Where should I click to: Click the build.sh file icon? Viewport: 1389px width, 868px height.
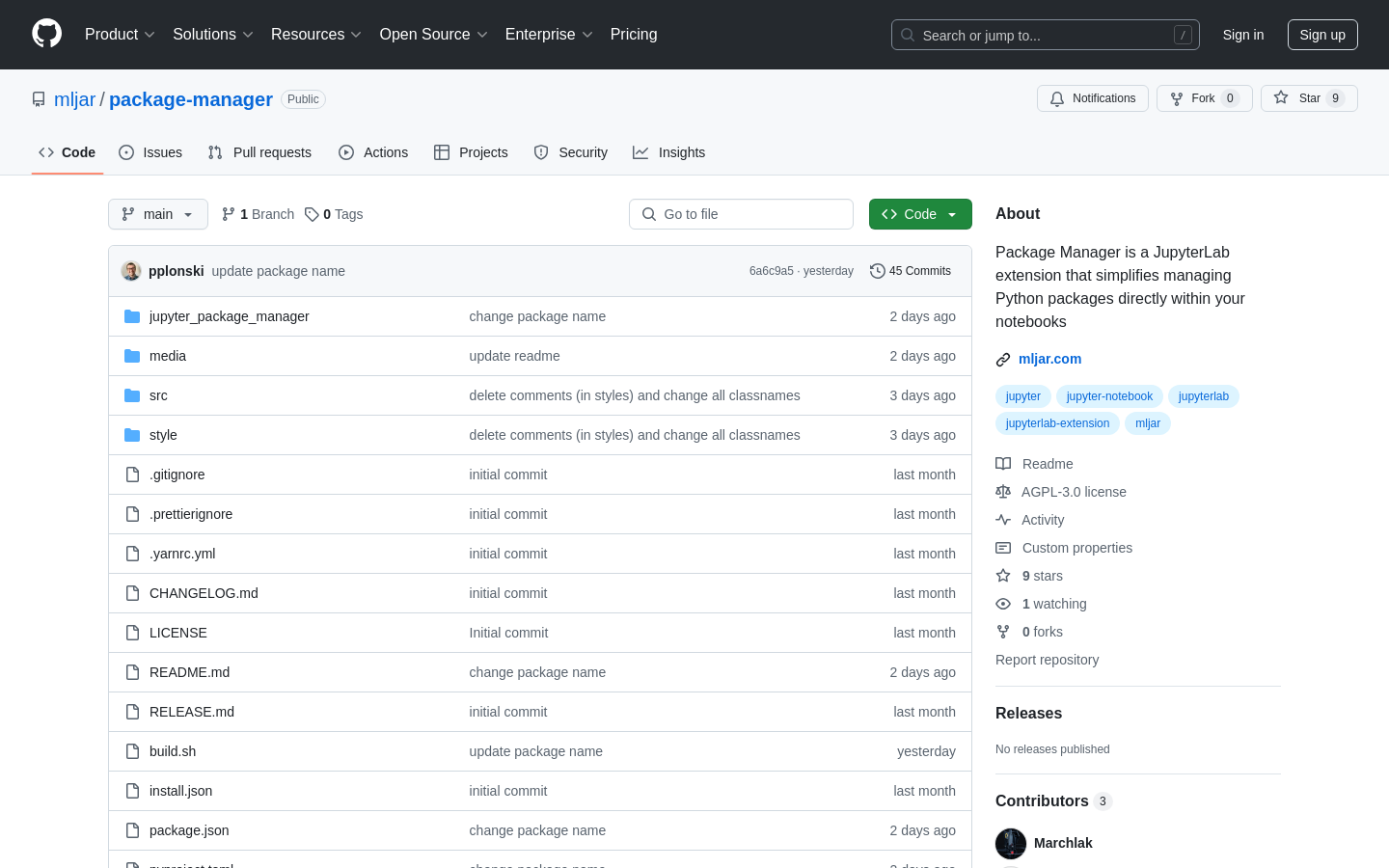pos(132,751)
